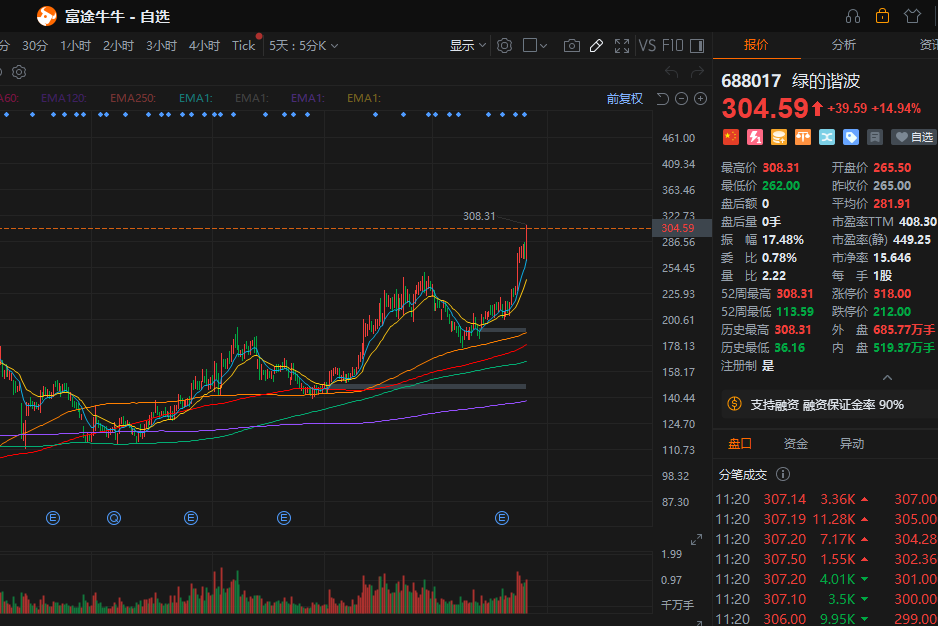Open the 资金 capital flow tab

point(796,443)
